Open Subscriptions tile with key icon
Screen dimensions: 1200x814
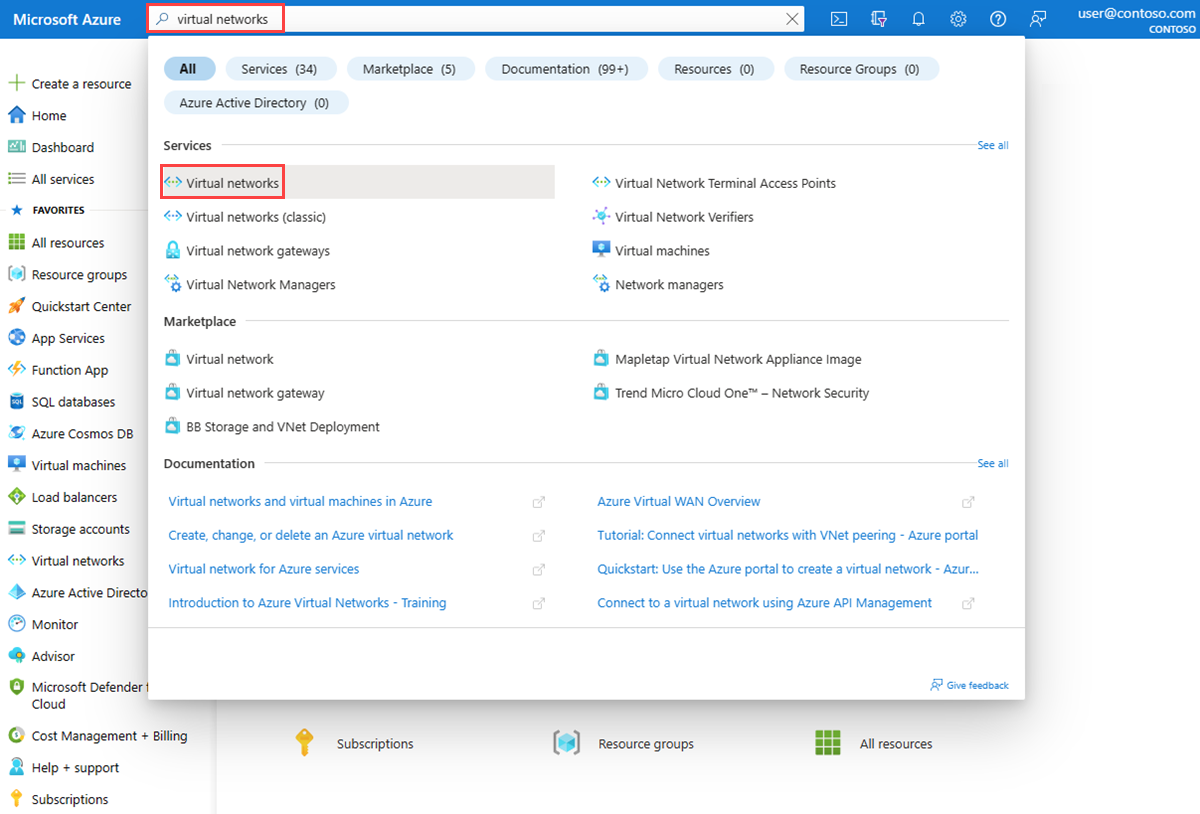click(354, 743)
